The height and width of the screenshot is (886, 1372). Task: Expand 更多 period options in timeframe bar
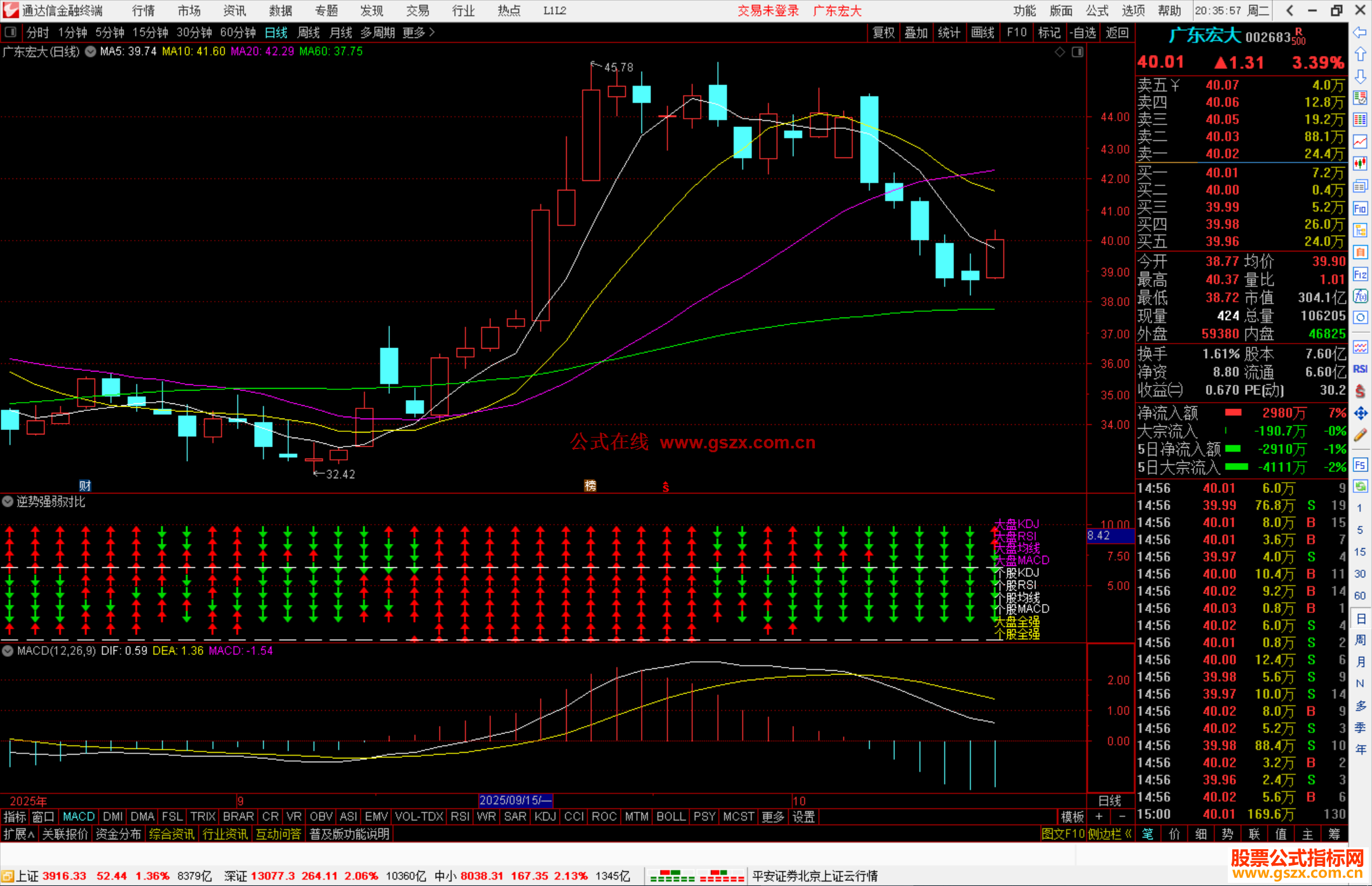(x=418, y=32)
